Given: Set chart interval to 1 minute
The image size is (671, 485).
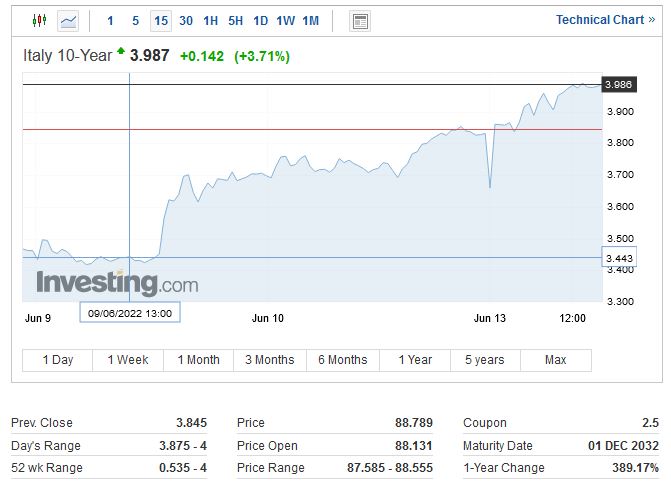Looking at the screenshot, I should 110,20.
